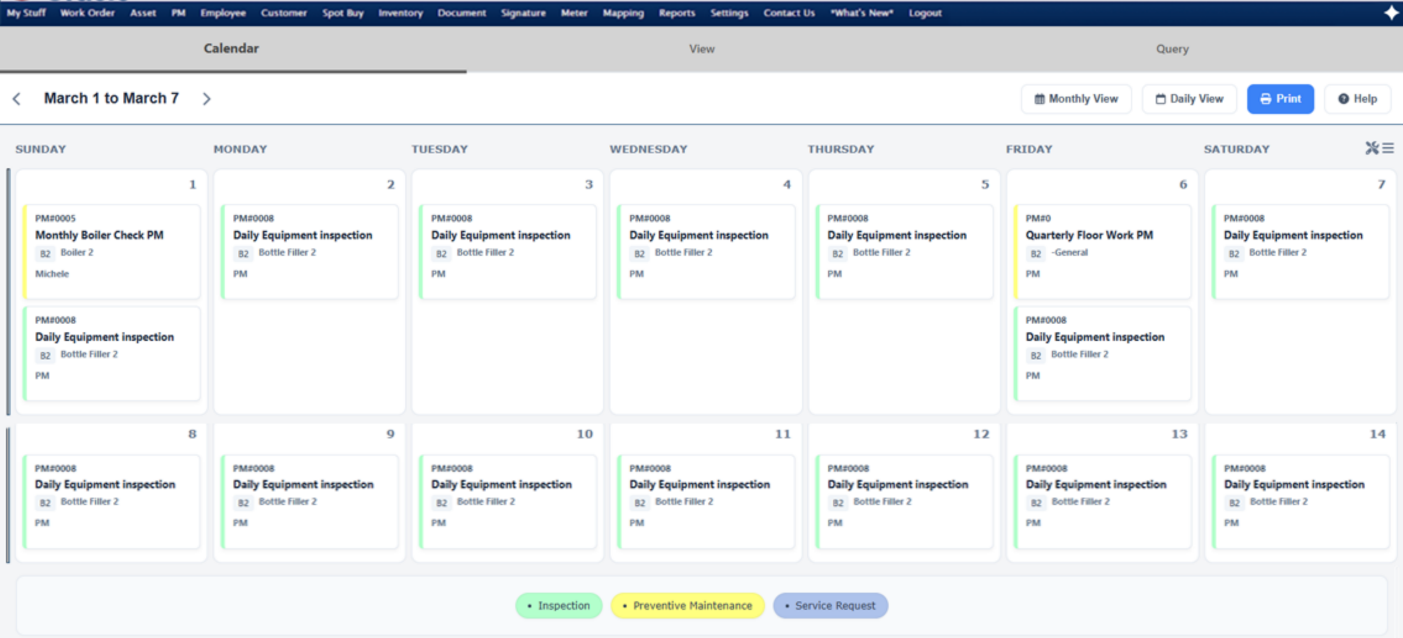Open Help
Image resolution: width=1403 pixels, height=638 pixels.
tap(1357, 99)
